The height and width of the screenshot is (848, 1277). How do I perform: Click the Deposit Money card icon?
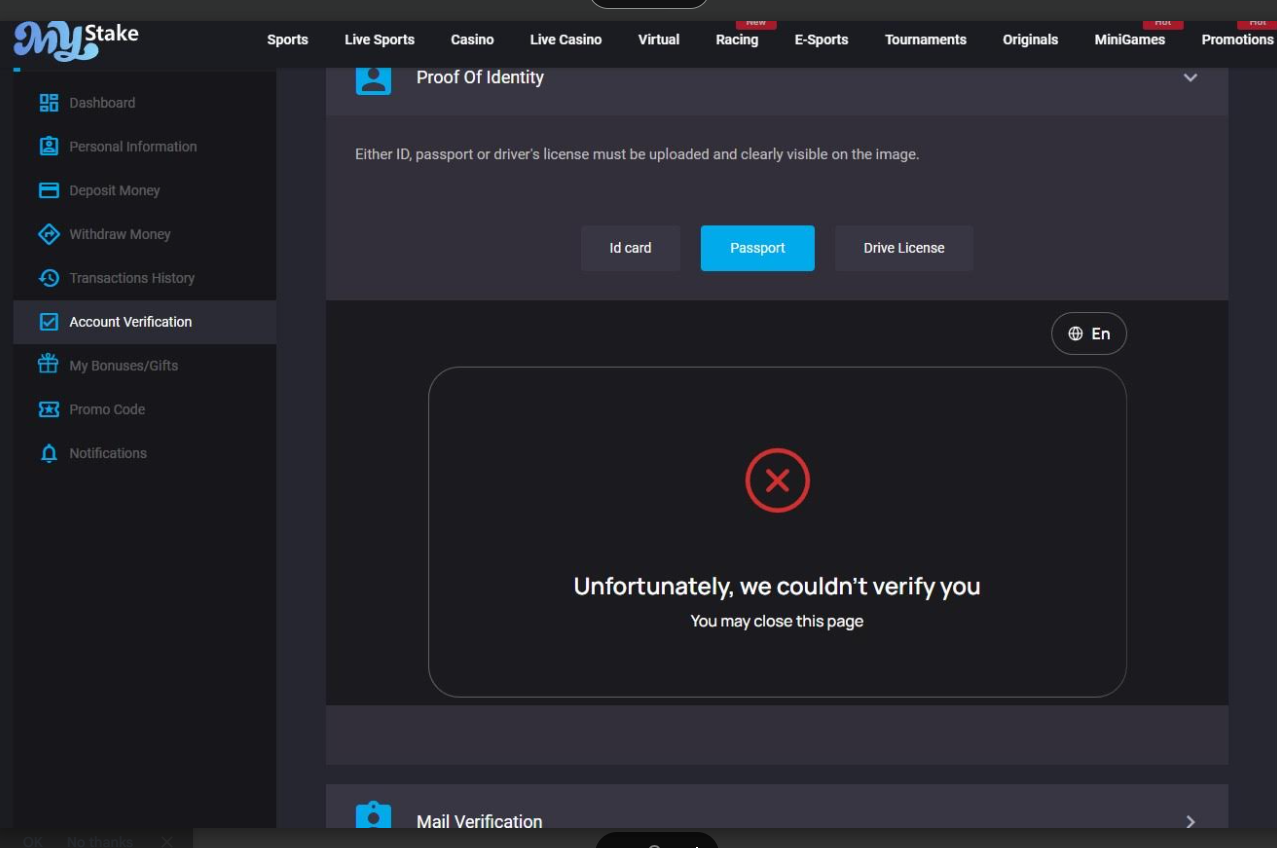coord(48,191)
